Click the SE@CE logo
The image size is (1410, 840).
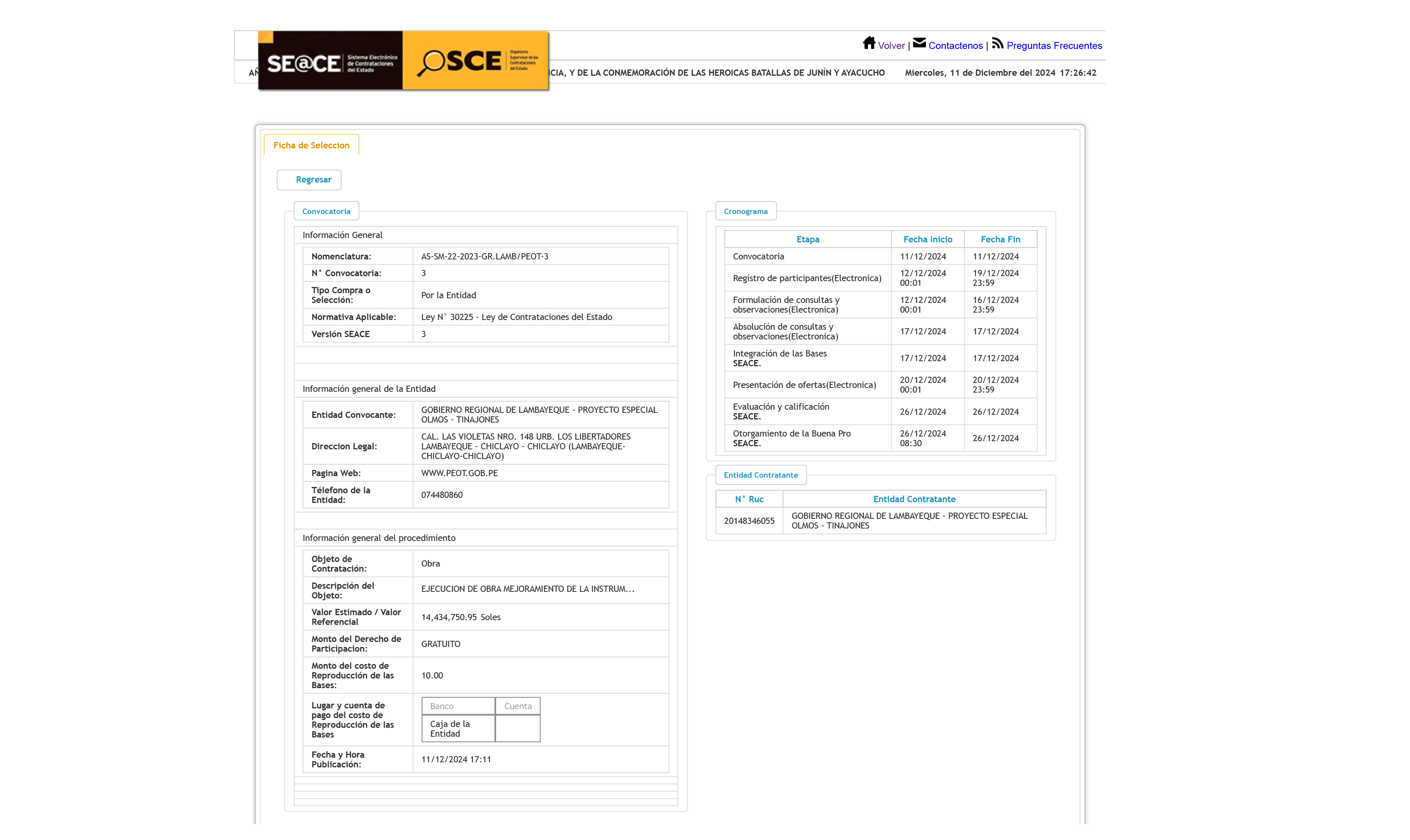[x=330, y=61]
